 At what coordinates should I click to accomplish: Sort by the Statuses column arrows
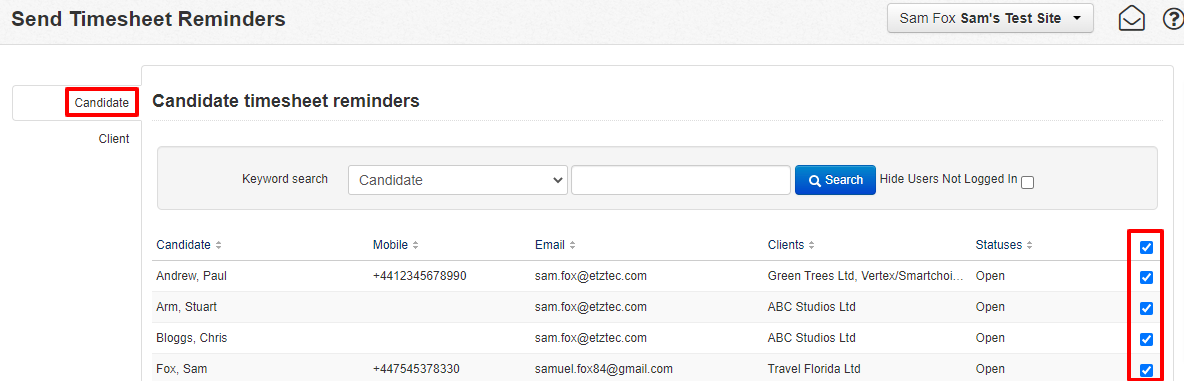pos(1029,245)
